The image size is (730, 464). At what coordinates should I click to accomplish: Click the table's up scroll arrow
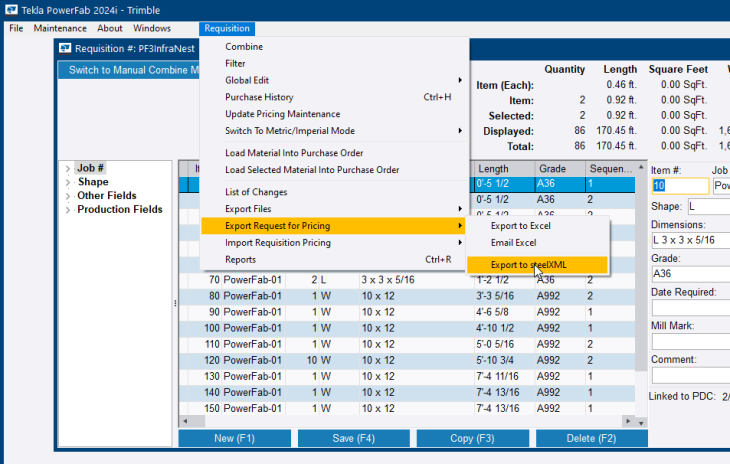coord(641,167)
